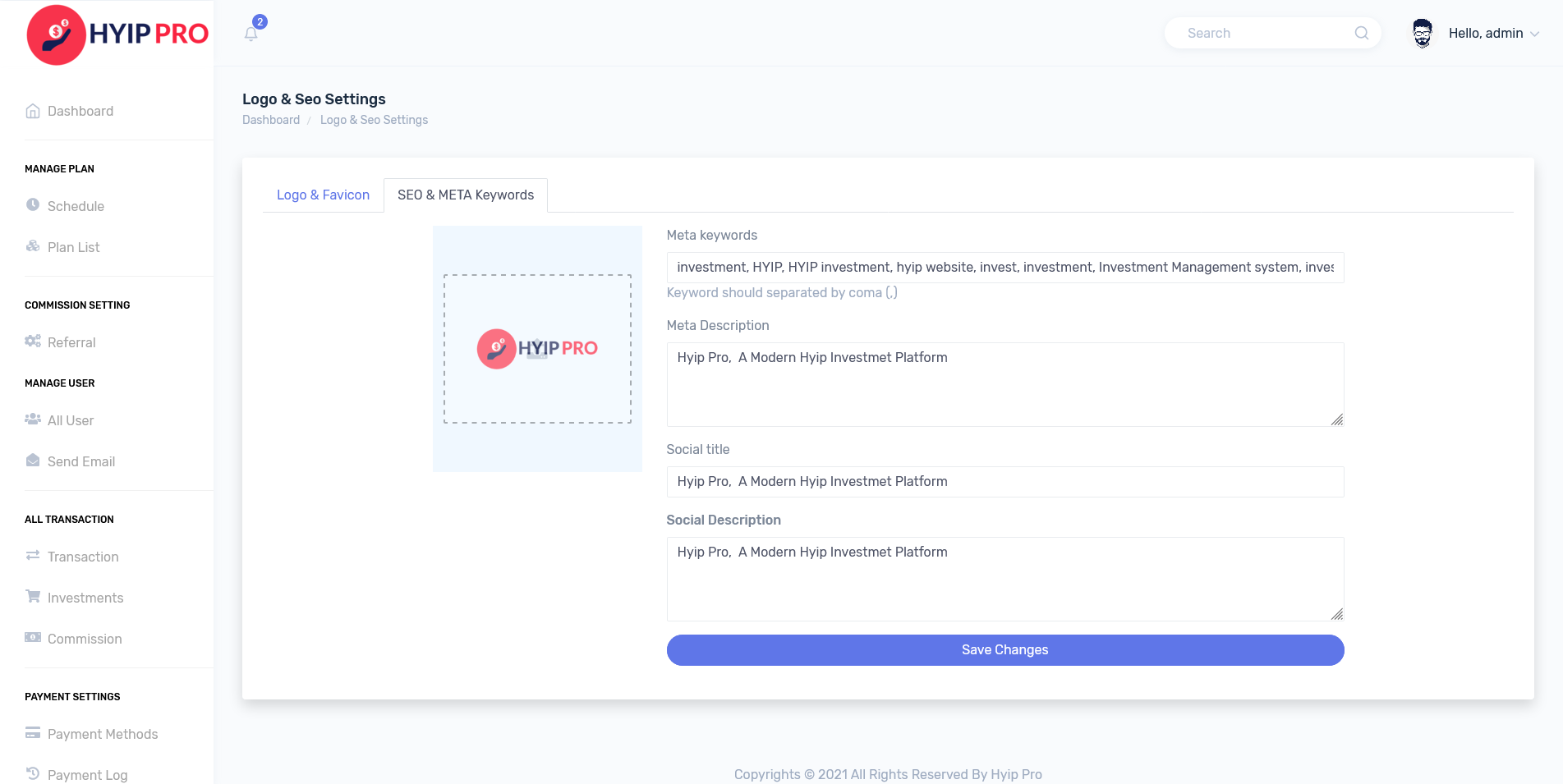Click the Plan List cubes icon
Screen dimensions: 1563x784
coord(33,246)
